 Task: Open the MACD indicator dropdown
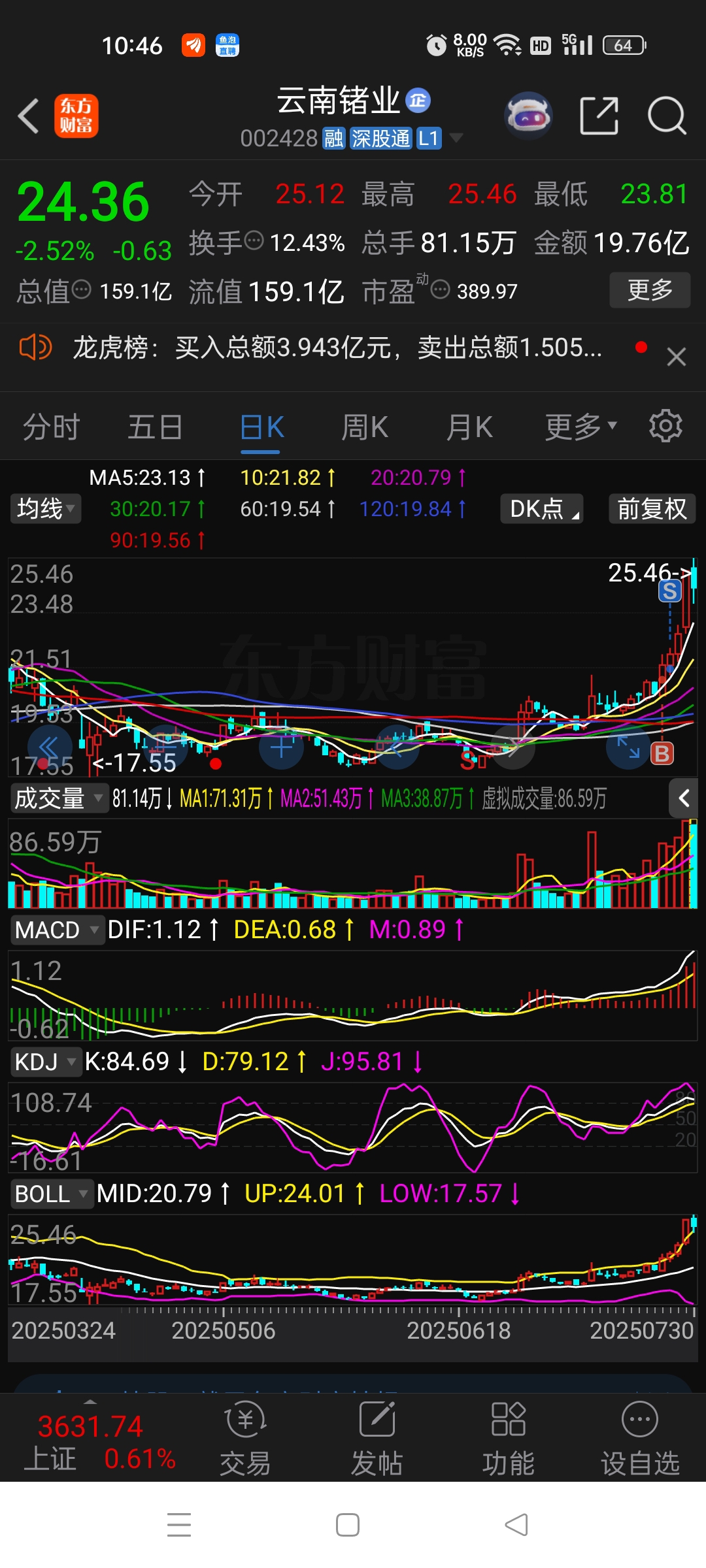[58, 930]
